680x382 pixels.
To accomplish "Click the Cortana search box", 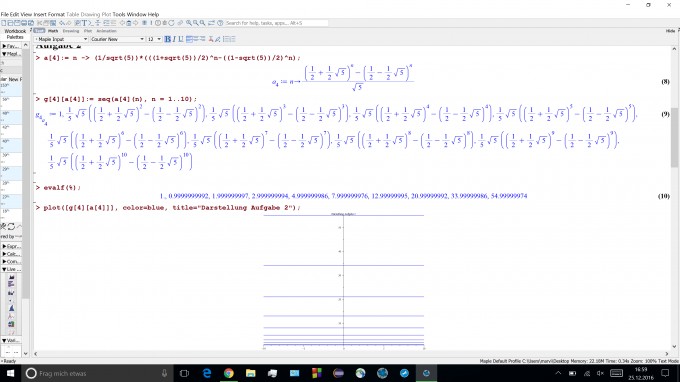I will [97, 373].
